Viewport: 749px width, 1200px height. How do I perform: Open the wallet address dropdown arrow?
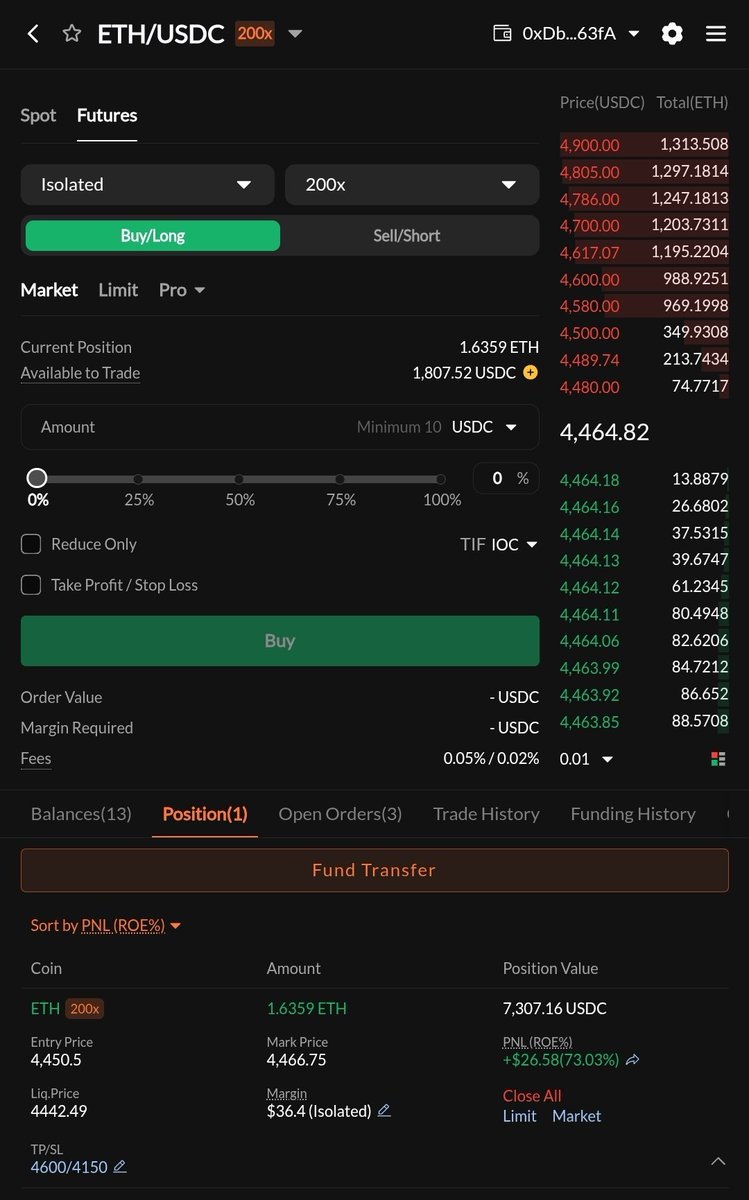tap(634, 34)
